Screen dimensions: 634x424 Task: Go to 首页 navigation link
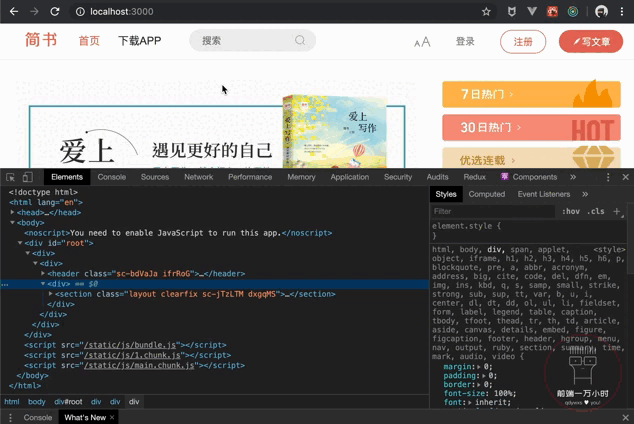point(89,41)
